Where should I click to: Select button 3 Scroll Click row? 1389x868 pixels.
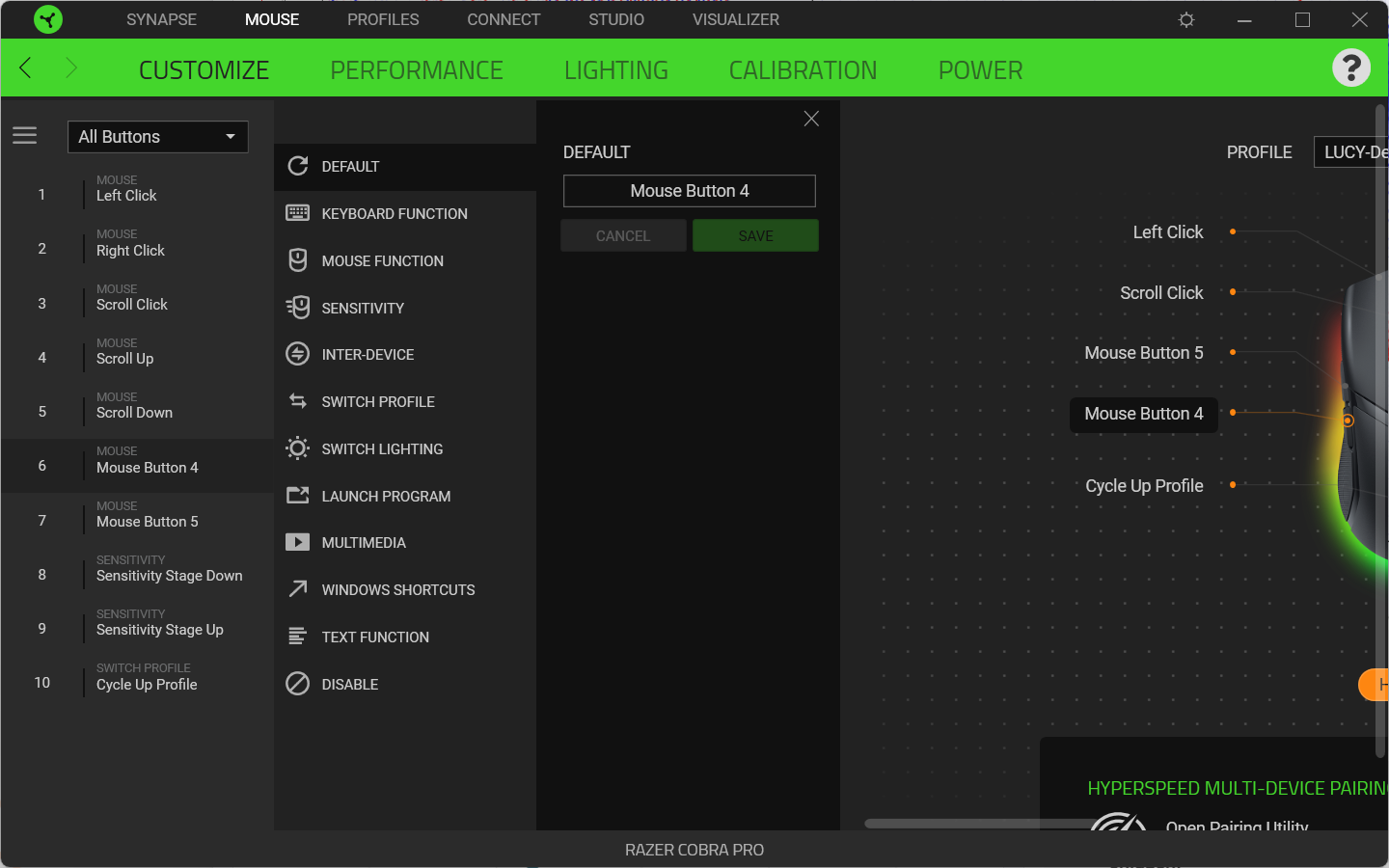click(x=137, y=303)
